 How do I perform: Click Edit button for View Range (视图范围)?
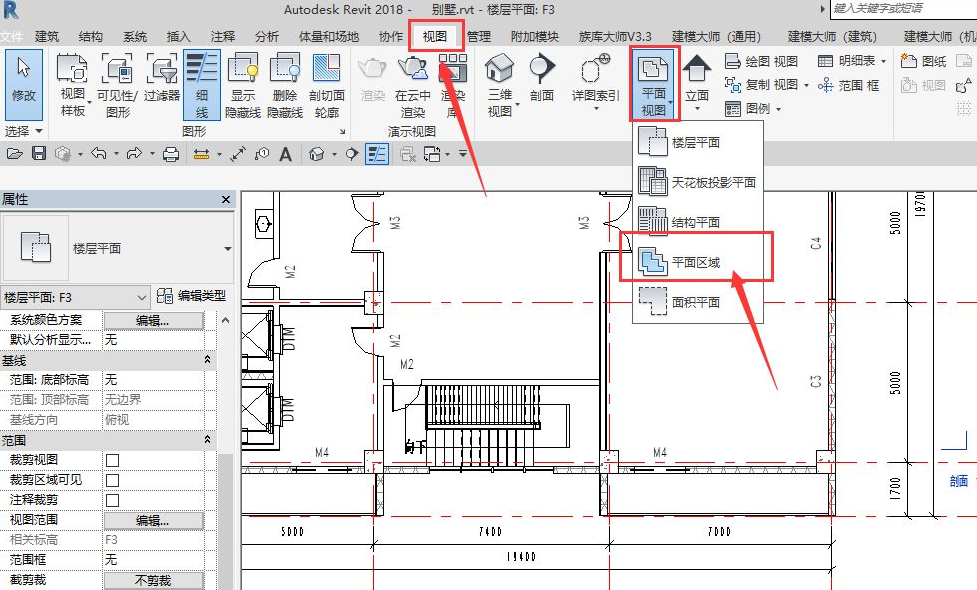(153, 520)
